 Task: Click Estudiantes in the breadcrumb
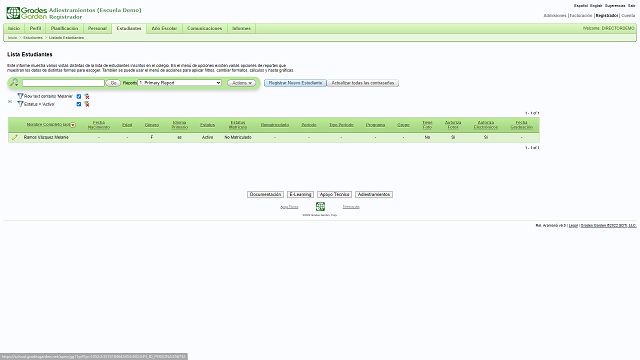coord(33,38)
